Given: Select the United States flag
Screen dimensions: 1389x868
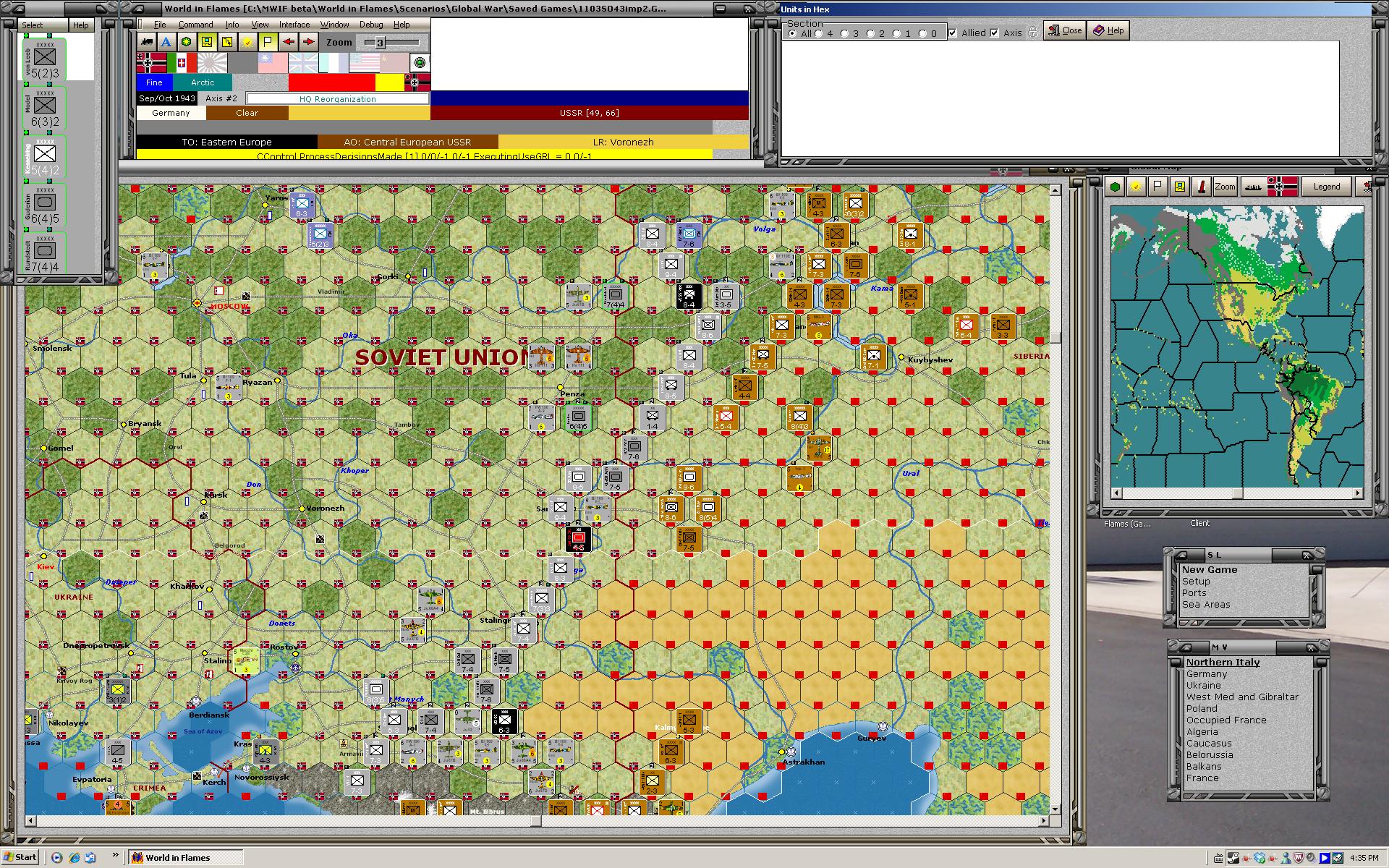Looking at the screenshot, I should (364, 63).
